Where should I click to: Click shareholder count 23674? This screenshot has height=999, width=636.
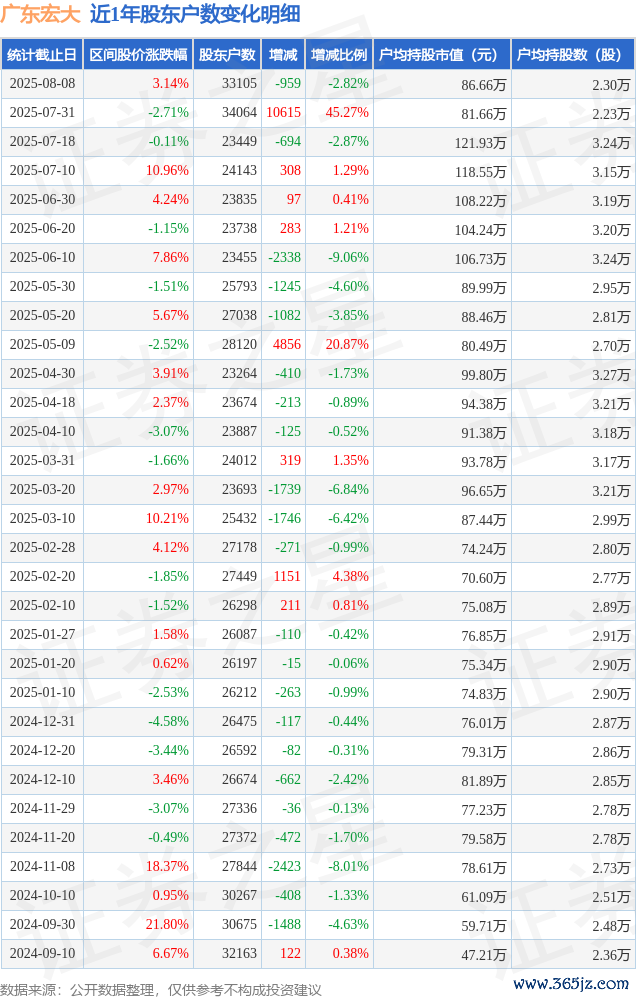tap(239, 403)
